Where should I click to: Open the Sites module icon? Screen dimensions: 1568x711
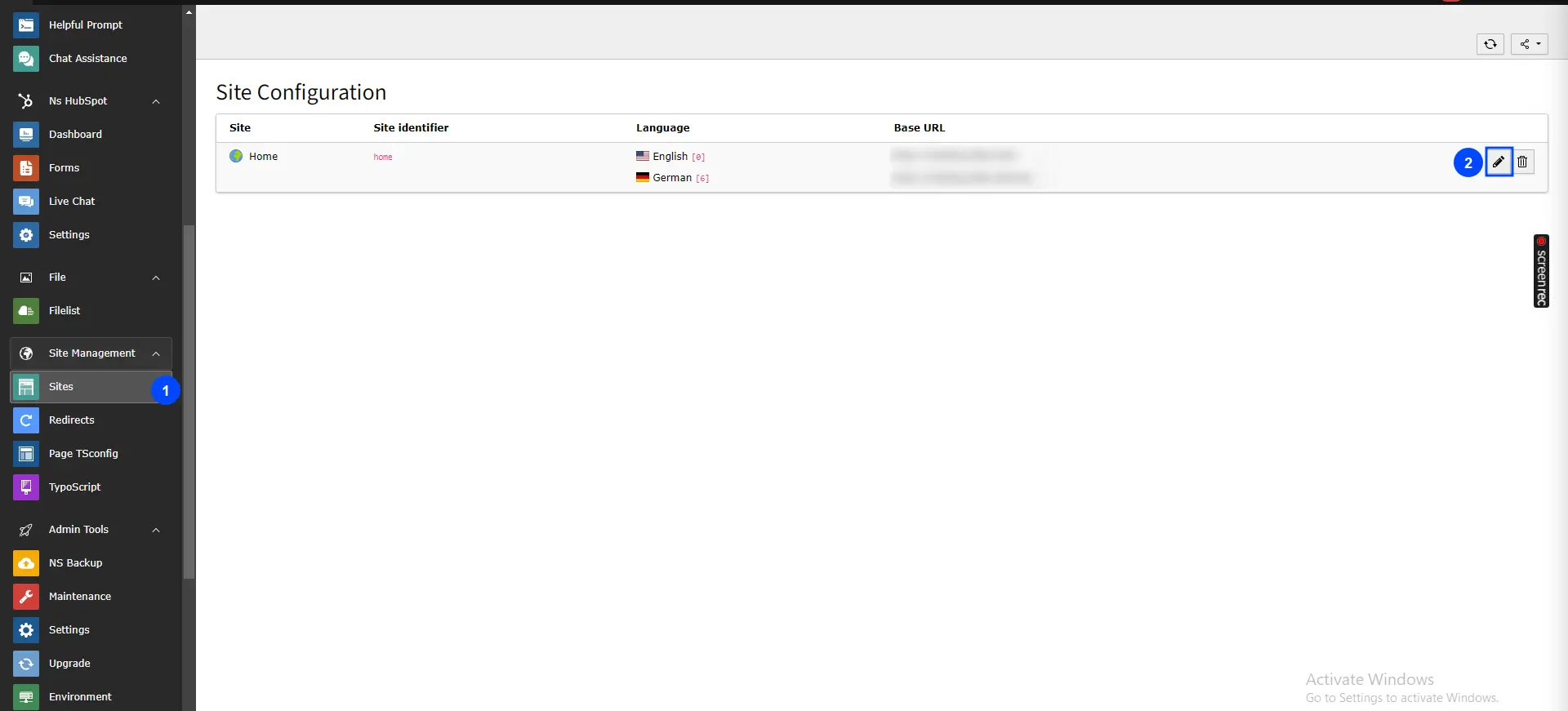[x=26, y=387]
